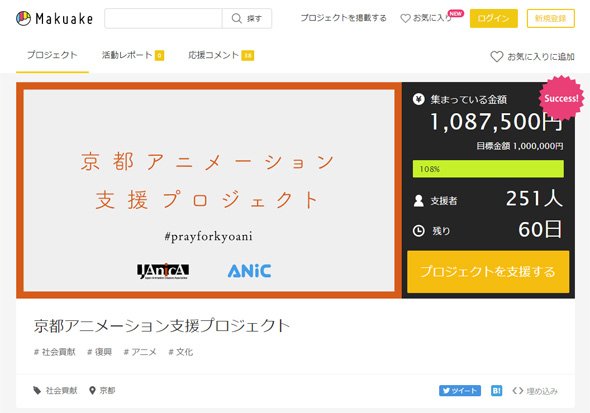The image size is (590, 413).
Task: Click the yellow ログイン button
Action: pyautogui.click(x=494, y=18)
